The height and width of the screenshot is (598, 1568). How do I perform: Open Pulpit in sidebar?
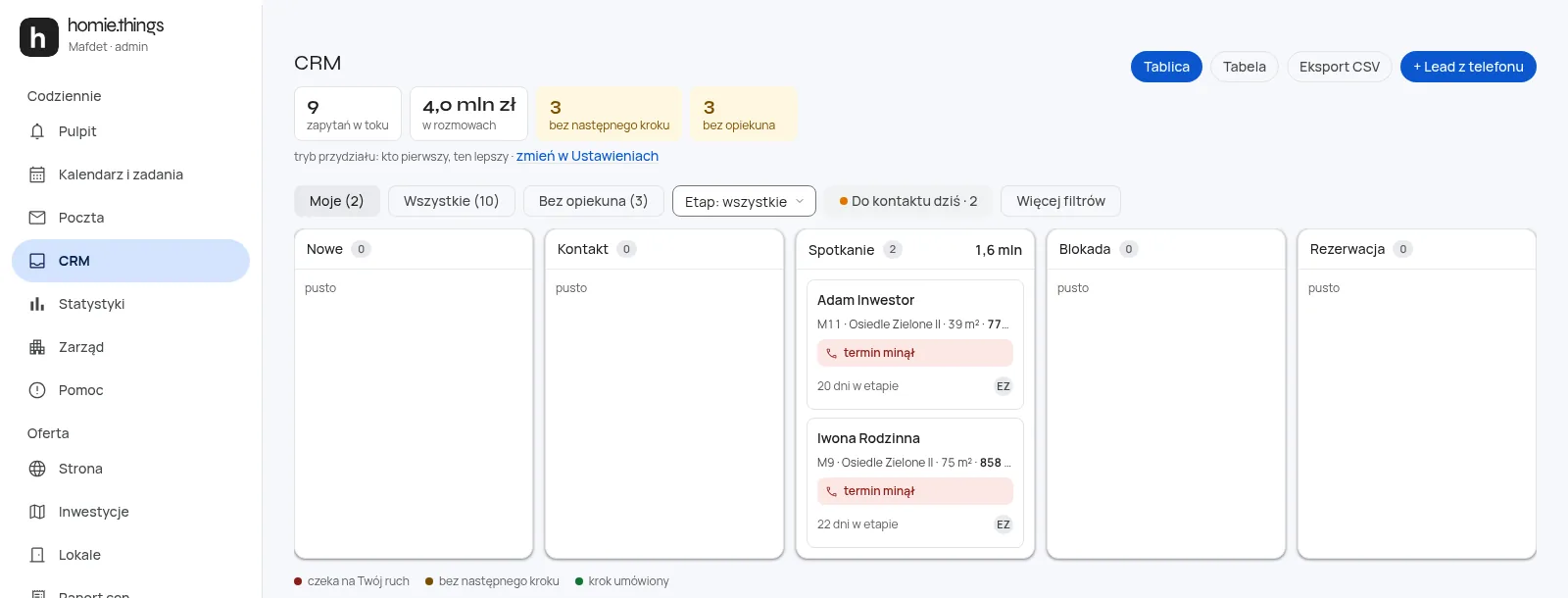130,131
